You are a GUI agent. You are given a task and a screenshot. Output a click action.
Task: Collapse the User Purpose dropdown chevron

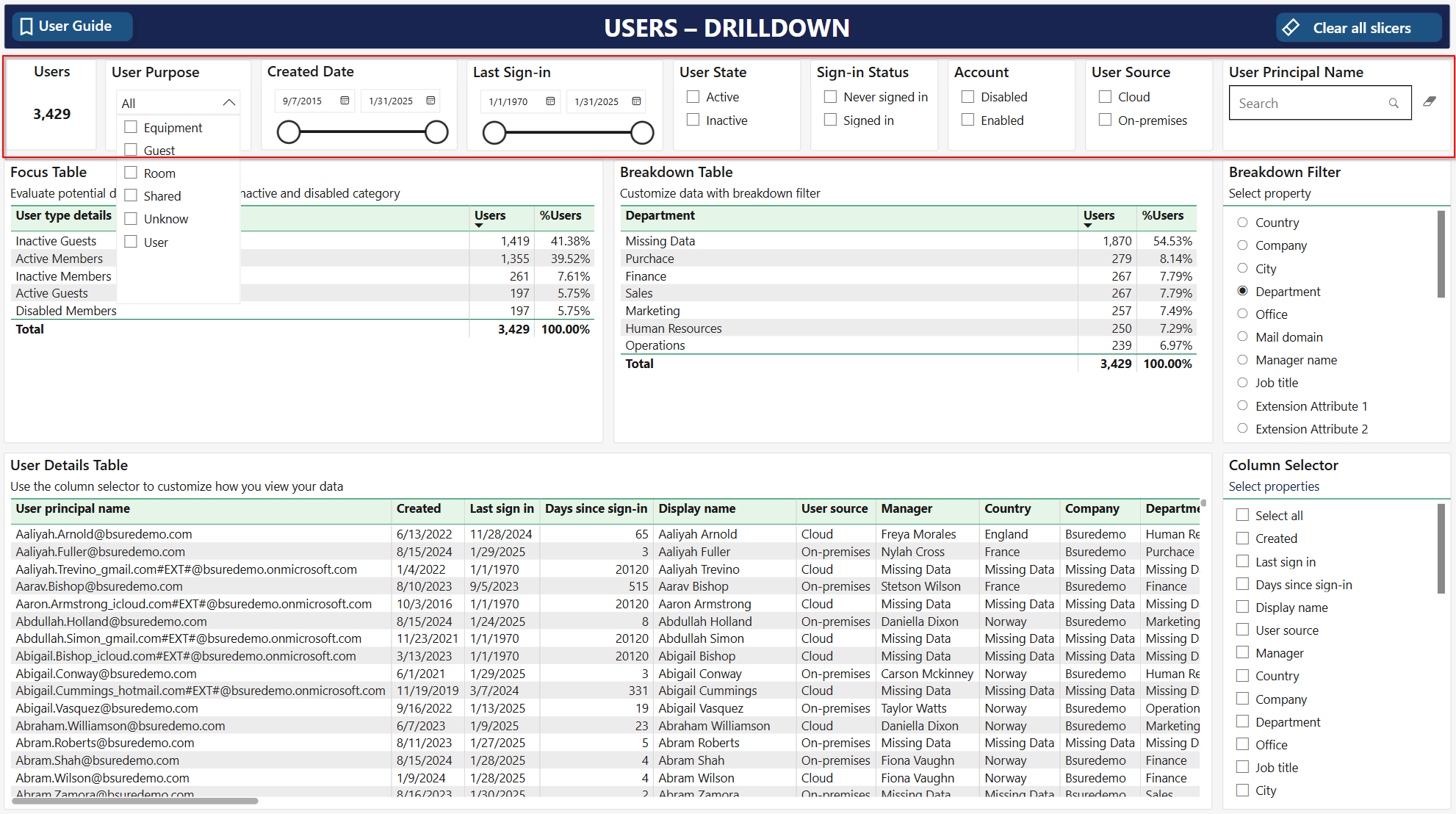(x=228, y=103)
